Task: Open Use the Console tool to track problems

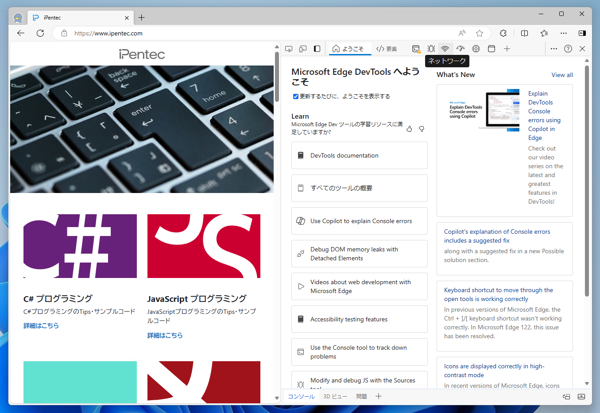Action: tap(359, 352)
